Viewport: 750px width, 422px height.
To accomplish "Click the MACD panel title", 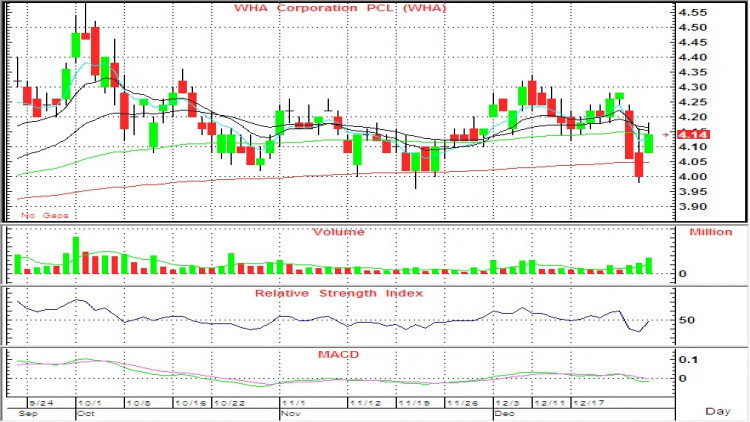I will (338, 355).
